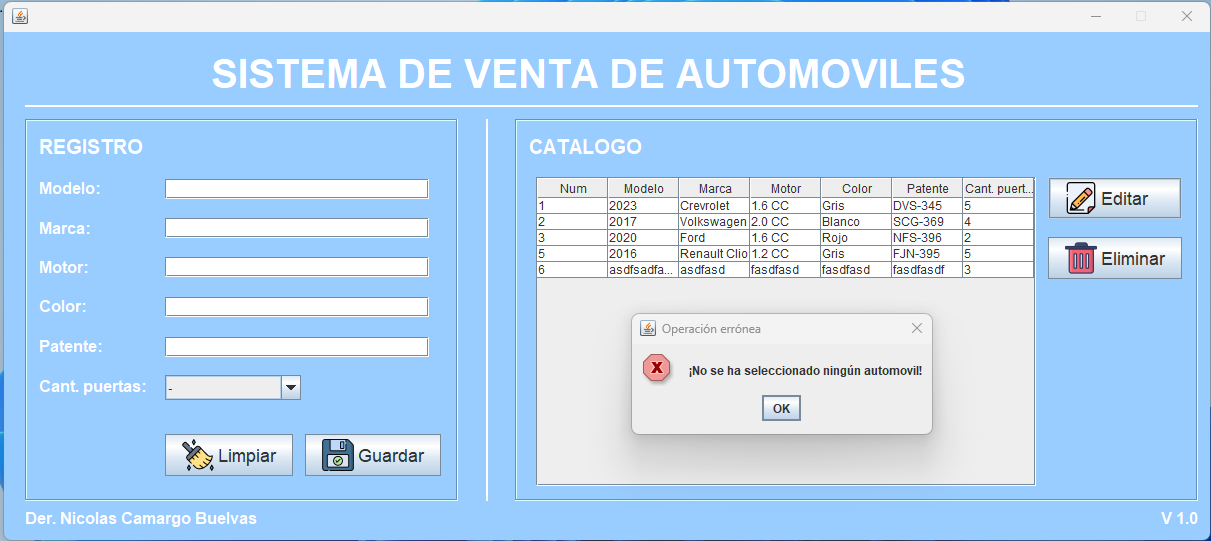Image resolution: width=1211 pixels, height=541 pixels.
Task: Save the record with Guardar
Action: (373, 455)
